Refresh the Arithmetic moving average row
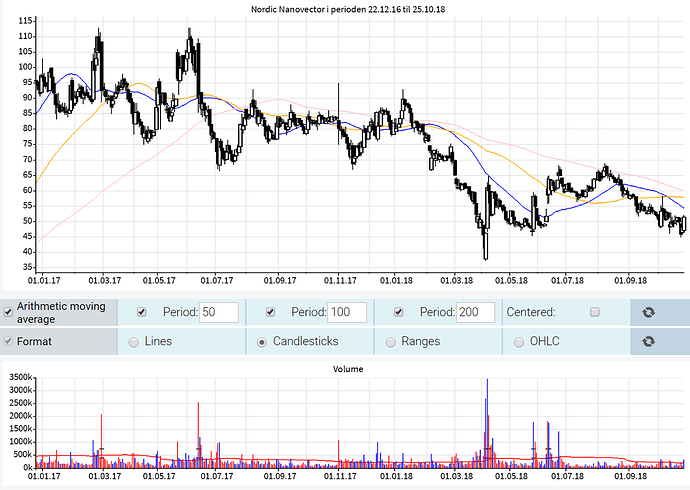Screen dimensions: 690x490 click(648, 312)
